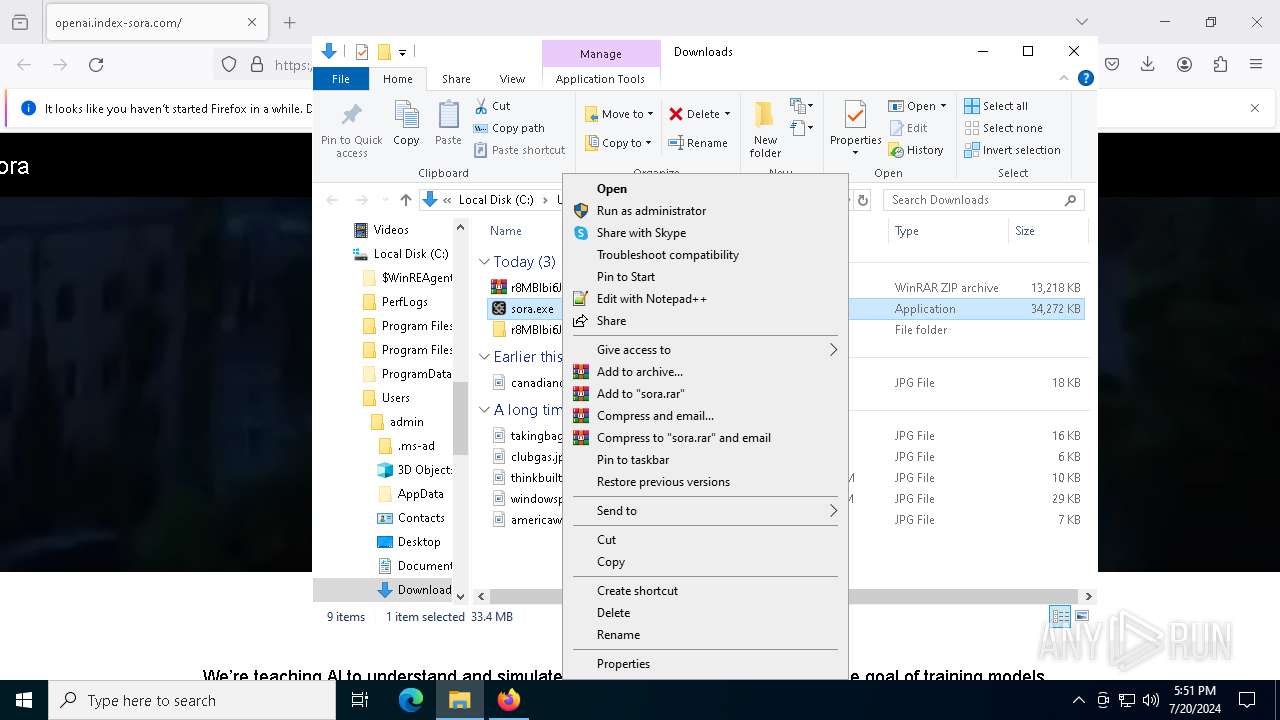The height and width of the screenshot is (720, 1280).
Task: Select Open in the context menu
Action: (x=705, y=189)
